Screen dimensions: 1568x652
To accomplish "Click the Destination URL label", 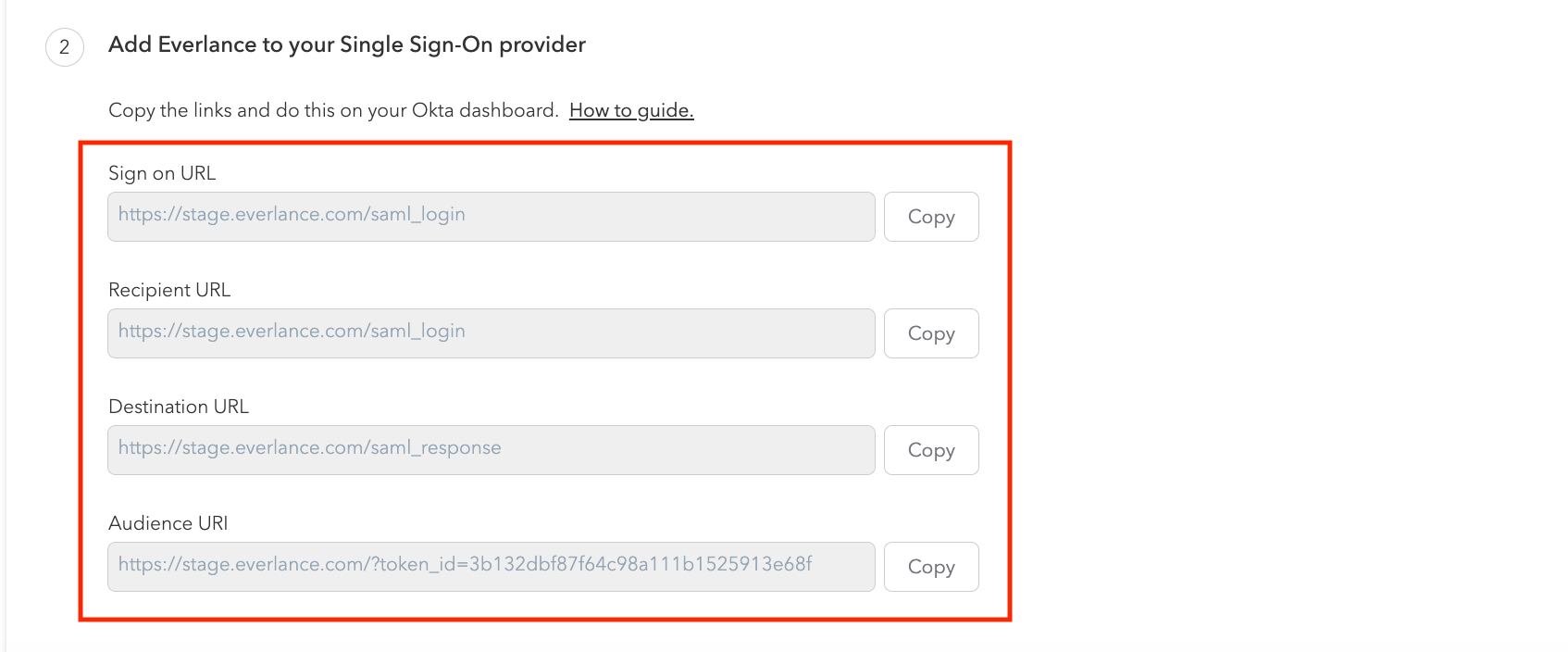I will pyautogui.click(x=179, y=407).
